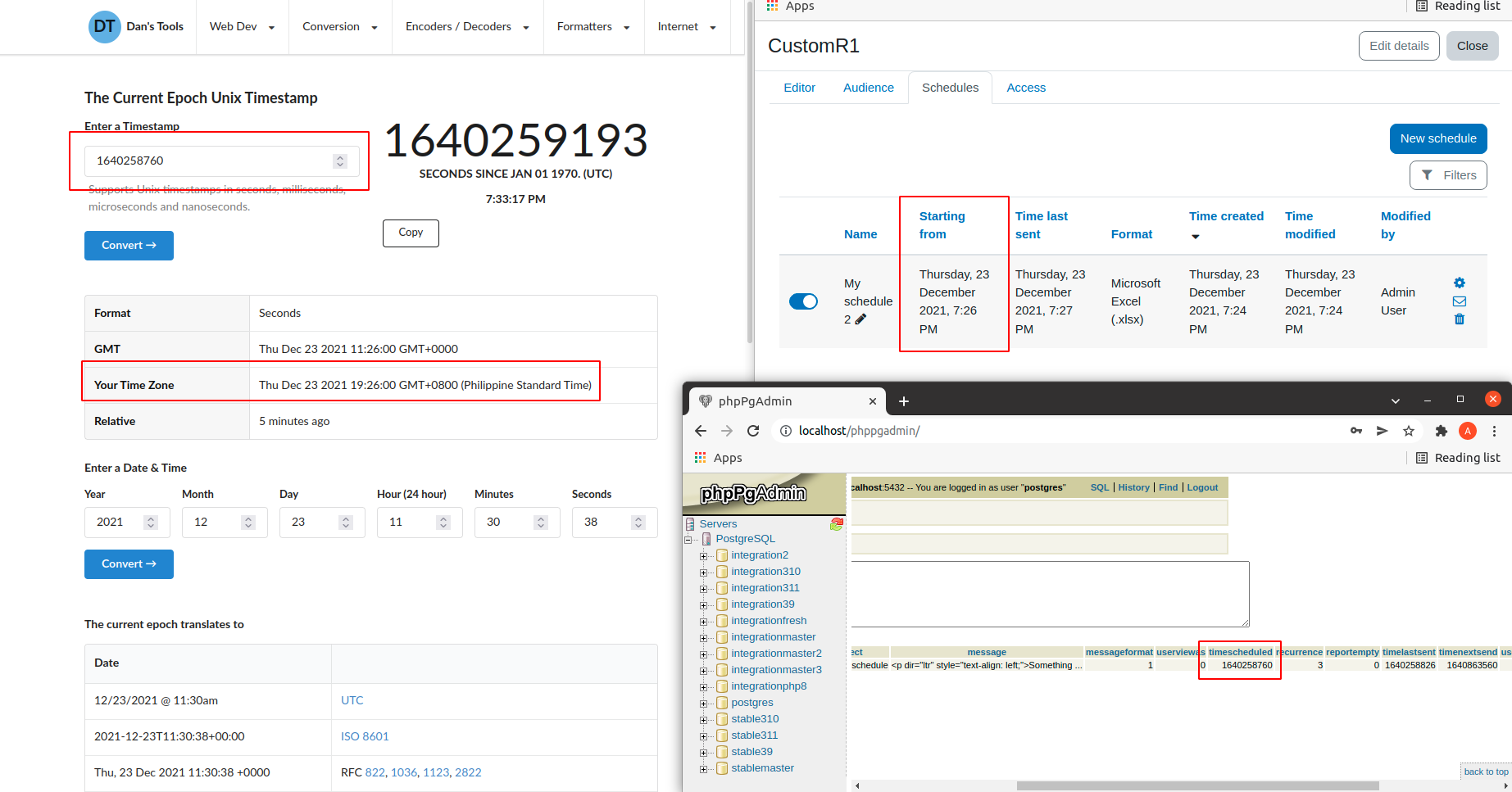Screen dimensions: 1512x792
Task: Close the CustomR1 report
Action: pyautogui.click(x=1472, y=46)
